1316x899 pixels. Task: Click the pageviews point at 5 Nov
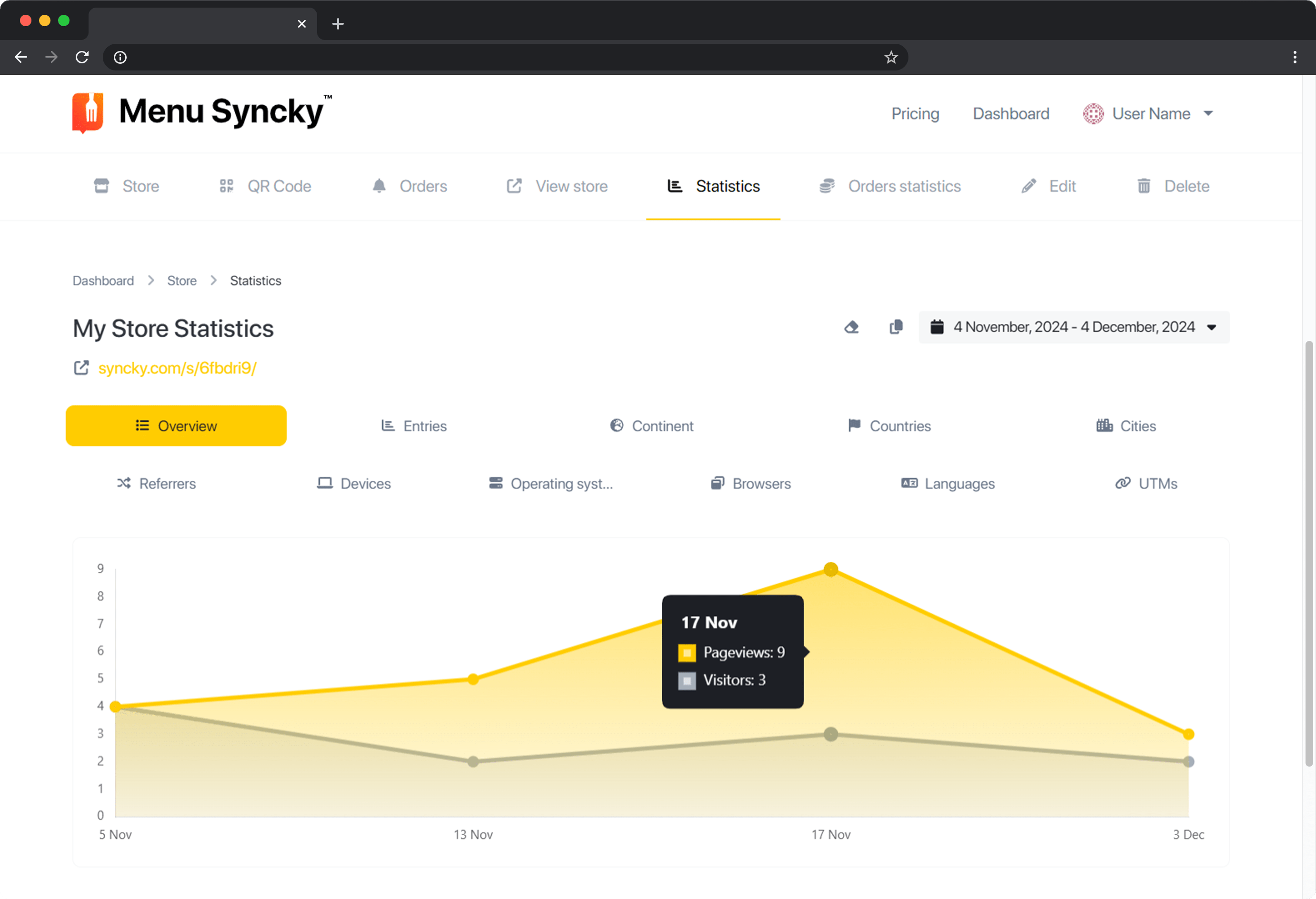point(115,707)
